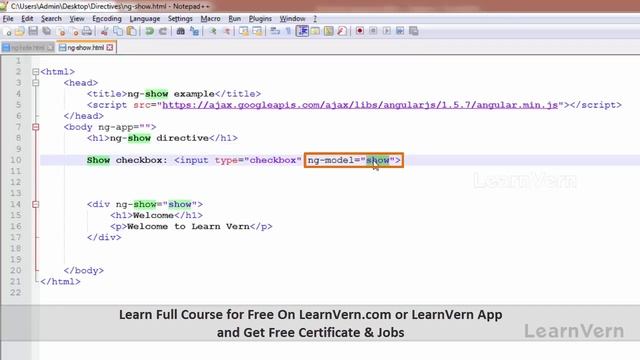640x360 pixels.
Task: Click 'ng-show directive' heading text on line 8
Action: point(159,138)
